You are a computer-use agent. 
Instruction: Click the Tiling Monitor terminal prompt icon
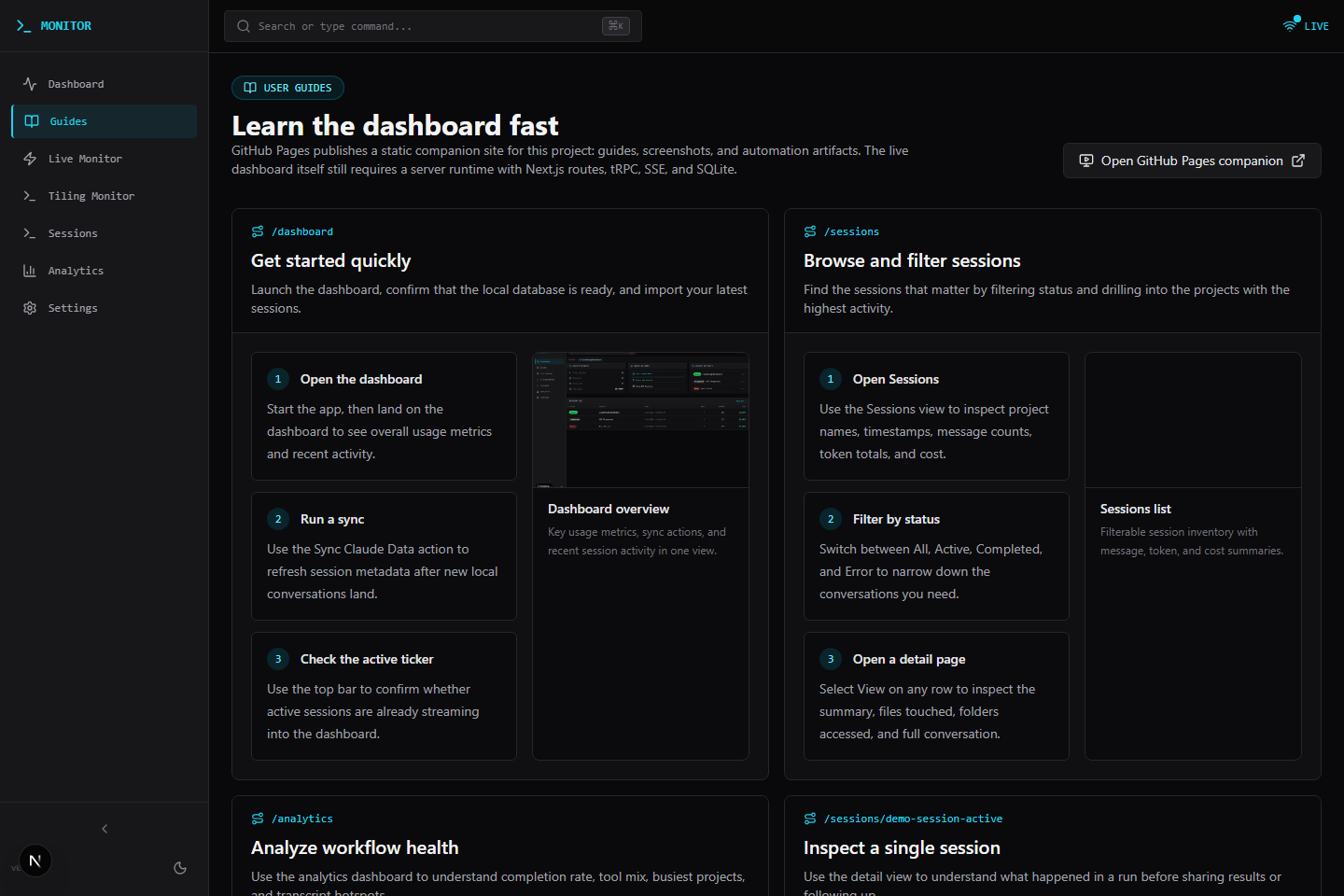pyautogui.click(x=30, y=196)
